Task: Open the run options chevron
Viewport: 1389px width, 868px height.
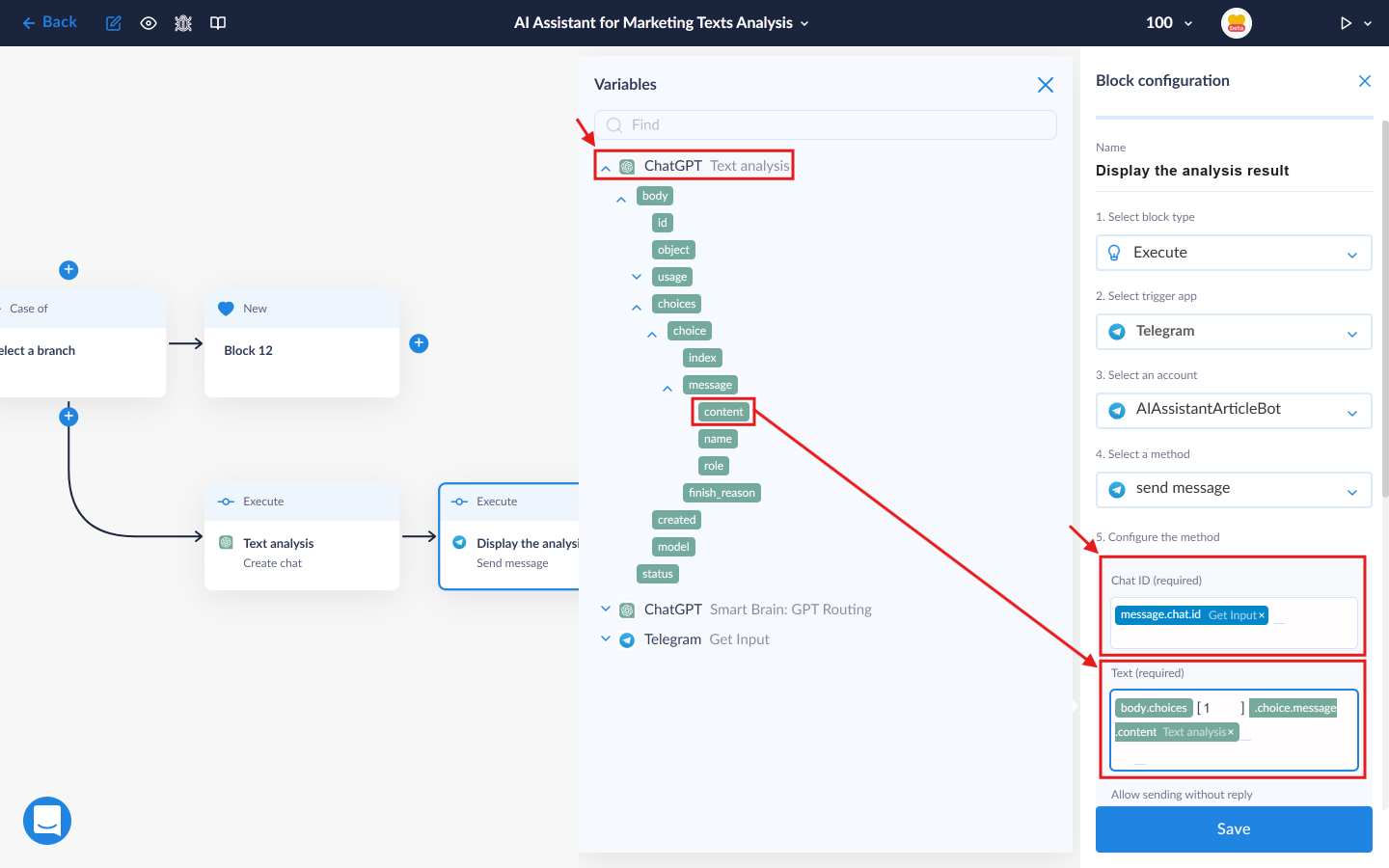Action: point(1368,23)
